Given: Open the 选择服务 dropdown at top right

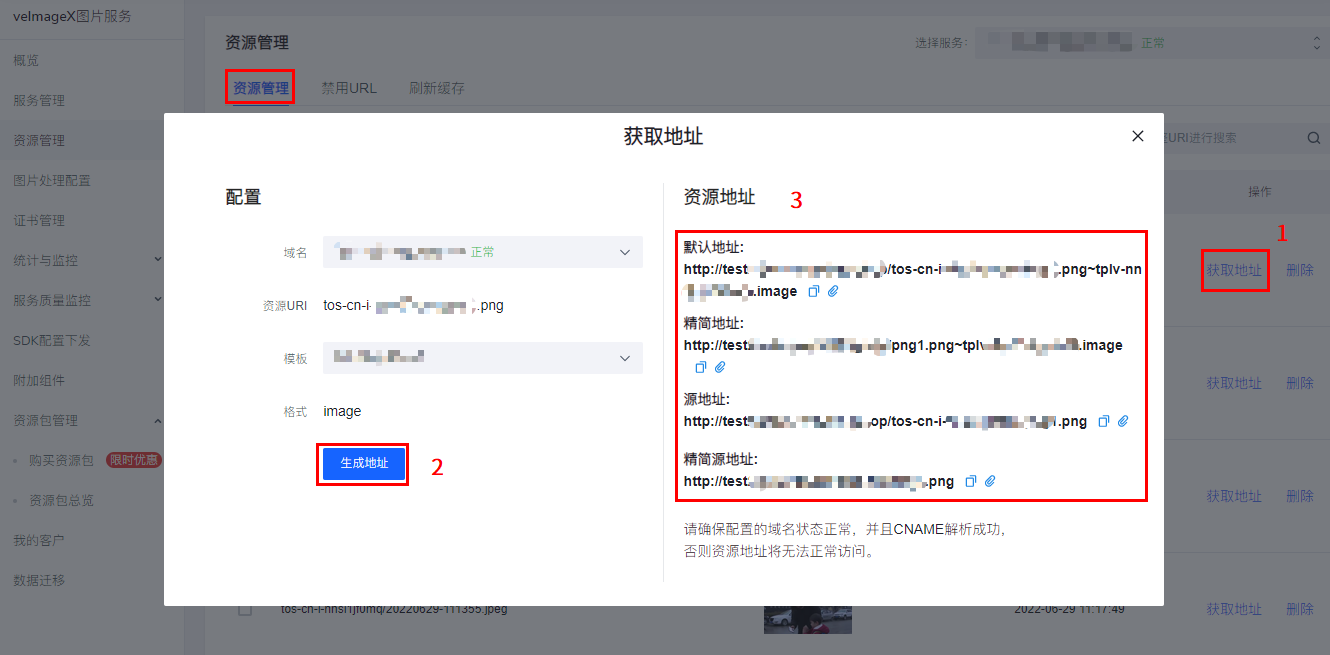Looking at the screenshot, I should 1150,43.
